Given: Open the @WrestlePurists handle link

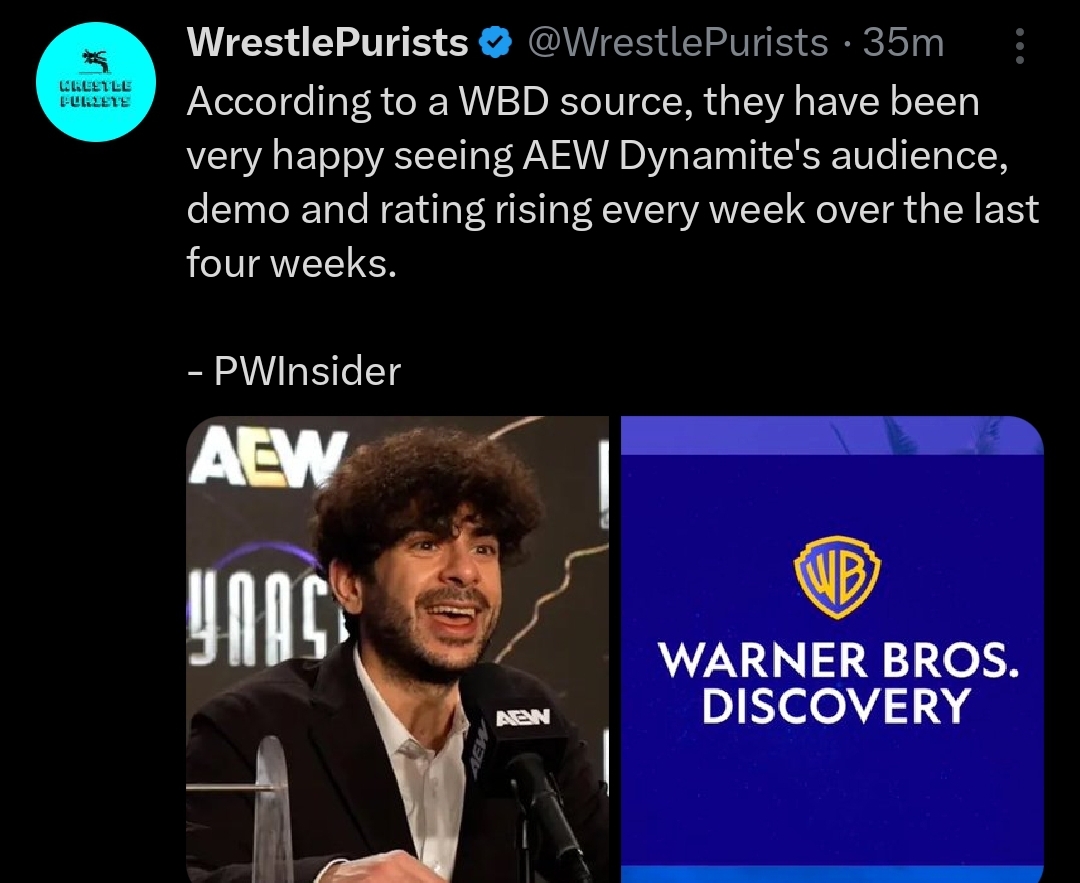Looking at the screenshot, I should point(678,43).
